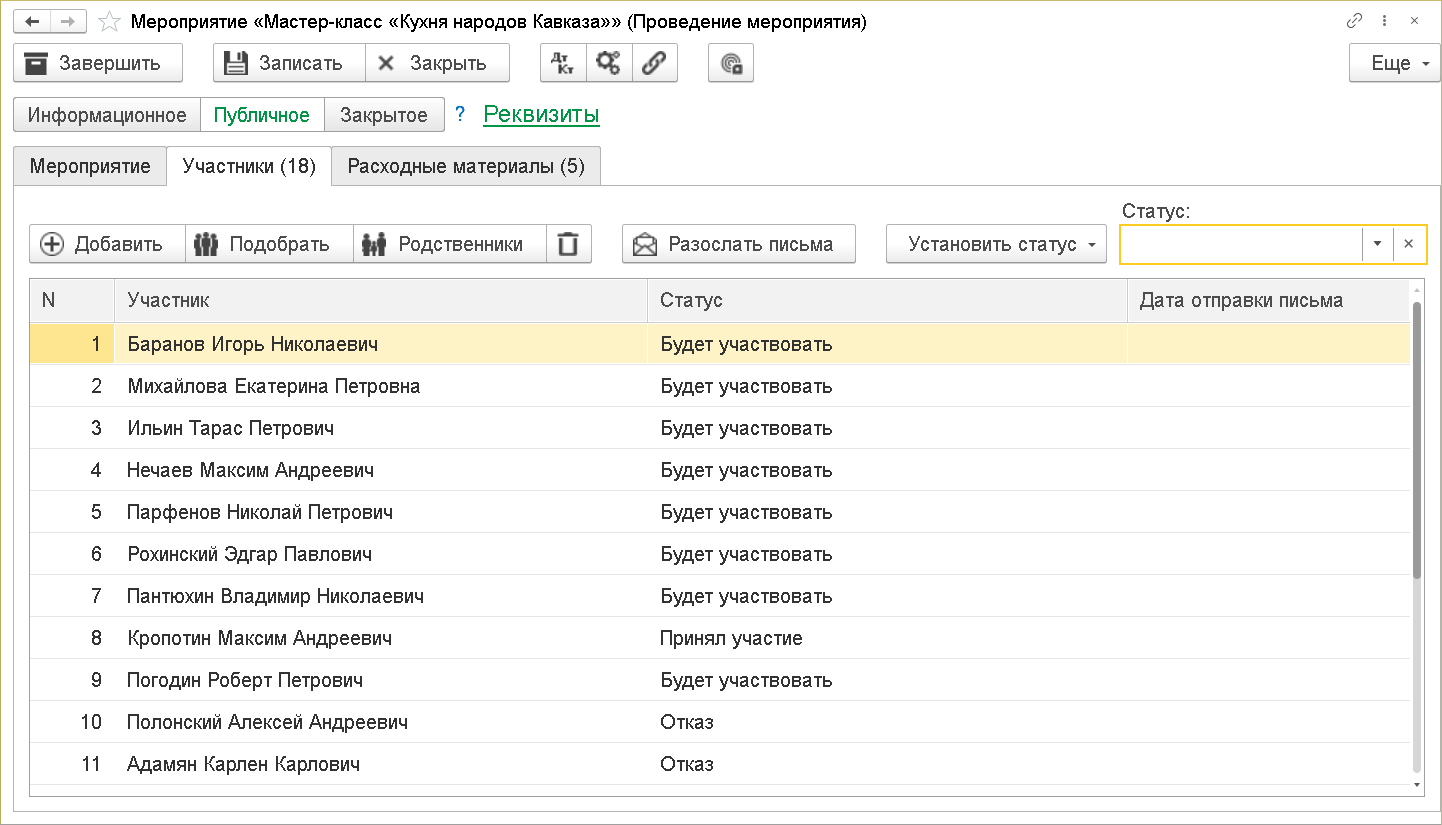The width and height of the screenshot is (1442, 825).
Task: Open the Расходные материалы (5) tab
Action: pos(466,166)
